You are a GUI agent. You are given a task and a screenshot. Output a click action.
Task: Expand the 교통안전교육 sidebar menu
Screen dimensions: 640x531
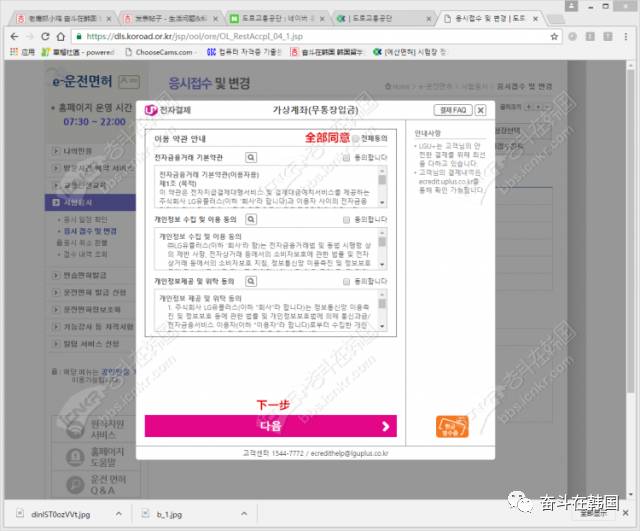coord(56,185)
